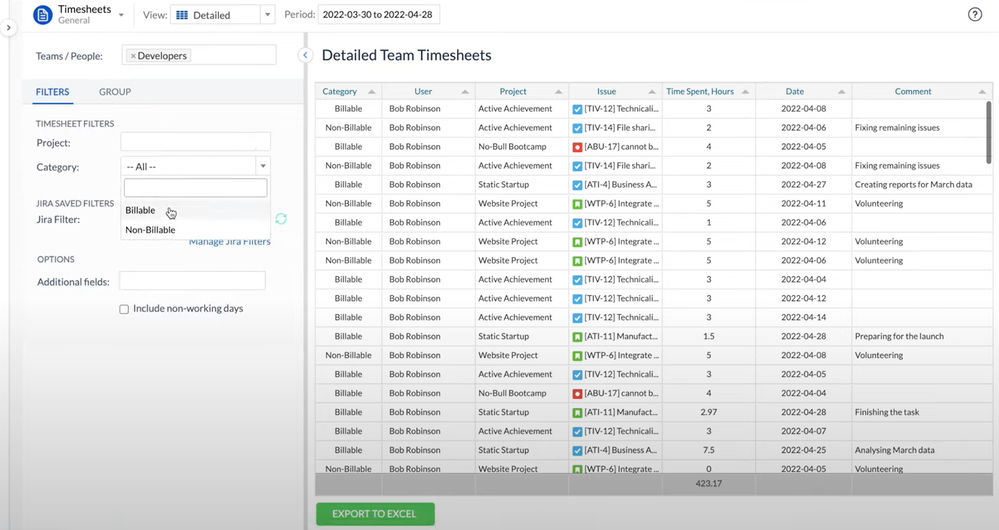
Task: Click the grid icon in the View selector
Action: pyautogui.click(x=182, y=15)
